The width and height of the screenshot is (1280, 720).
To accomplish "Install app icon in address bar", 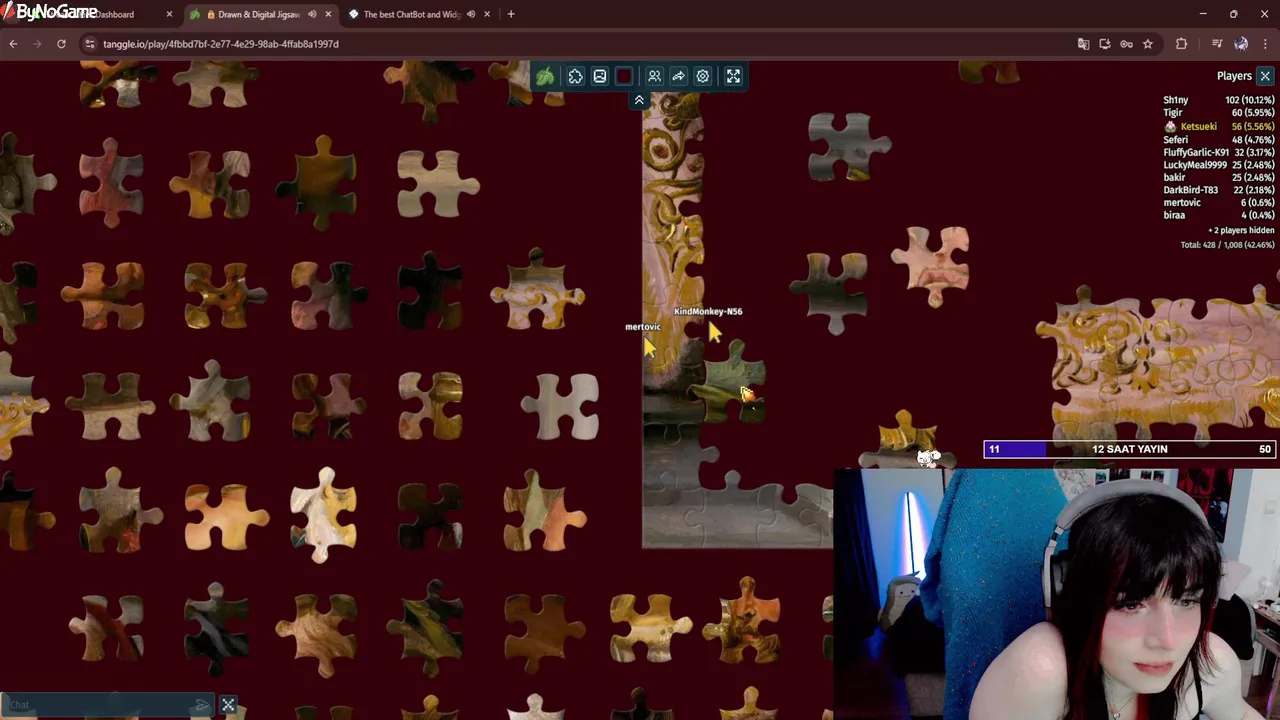I will pyautogui.click(x=1105, y=44).
